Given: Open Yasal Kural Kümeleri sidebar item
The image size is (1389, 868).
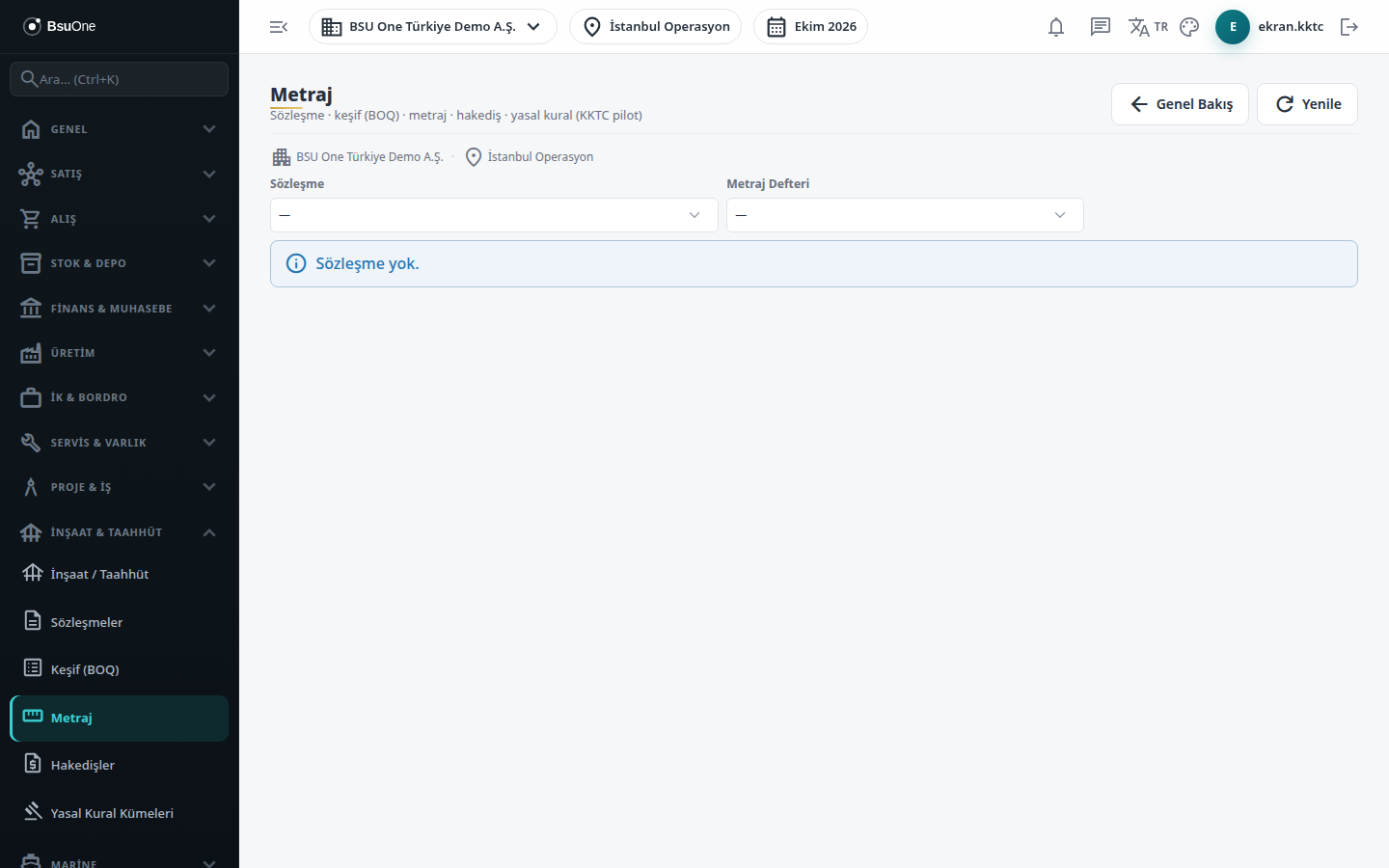Looking at the screenshot, I should 120,813.
